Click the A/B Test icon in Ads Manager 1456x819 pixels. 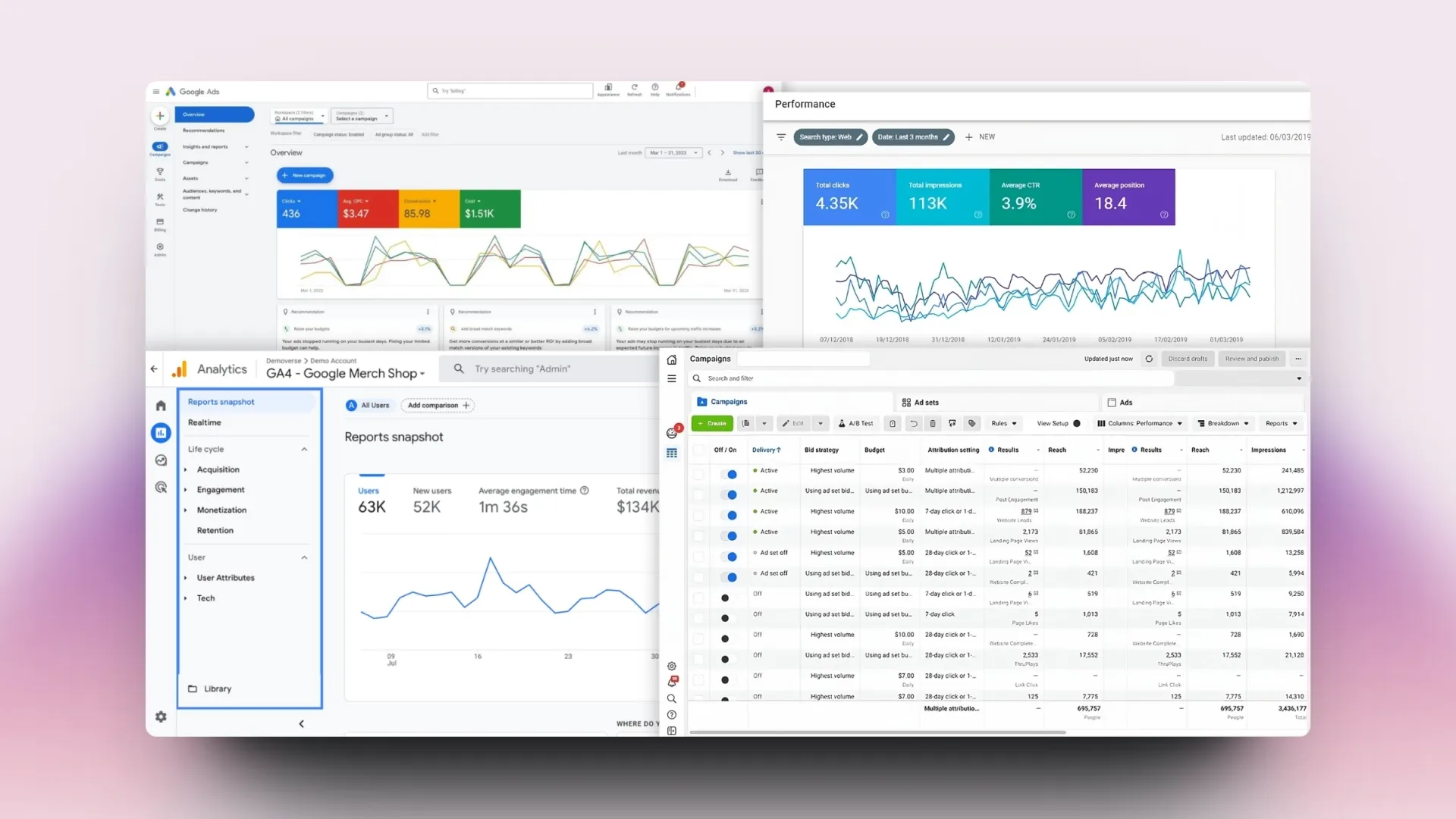856,423
